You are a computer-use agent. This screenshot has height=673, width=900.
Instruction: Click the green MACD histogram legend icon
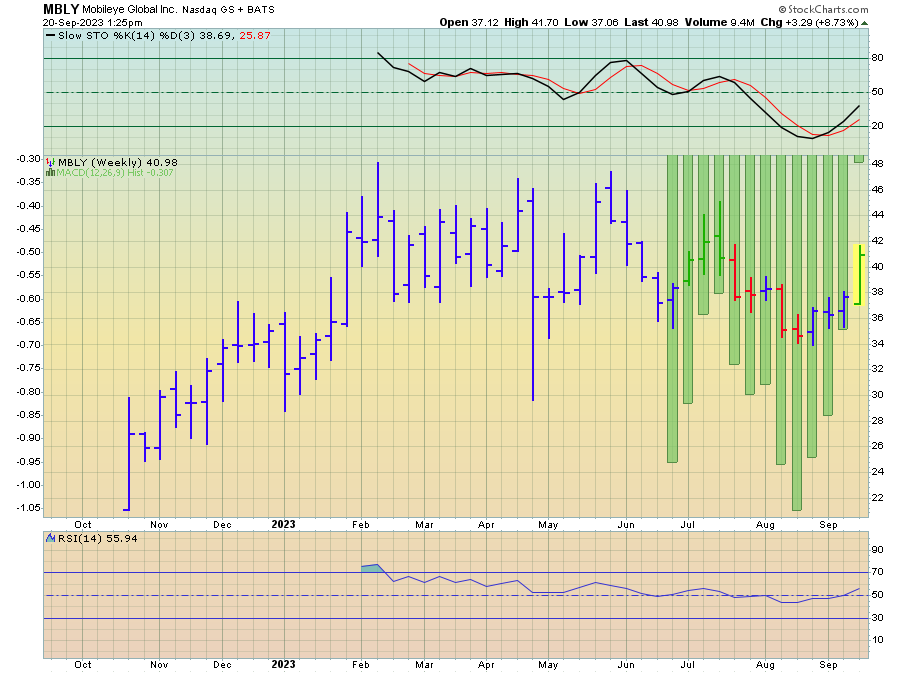(51, 173)
